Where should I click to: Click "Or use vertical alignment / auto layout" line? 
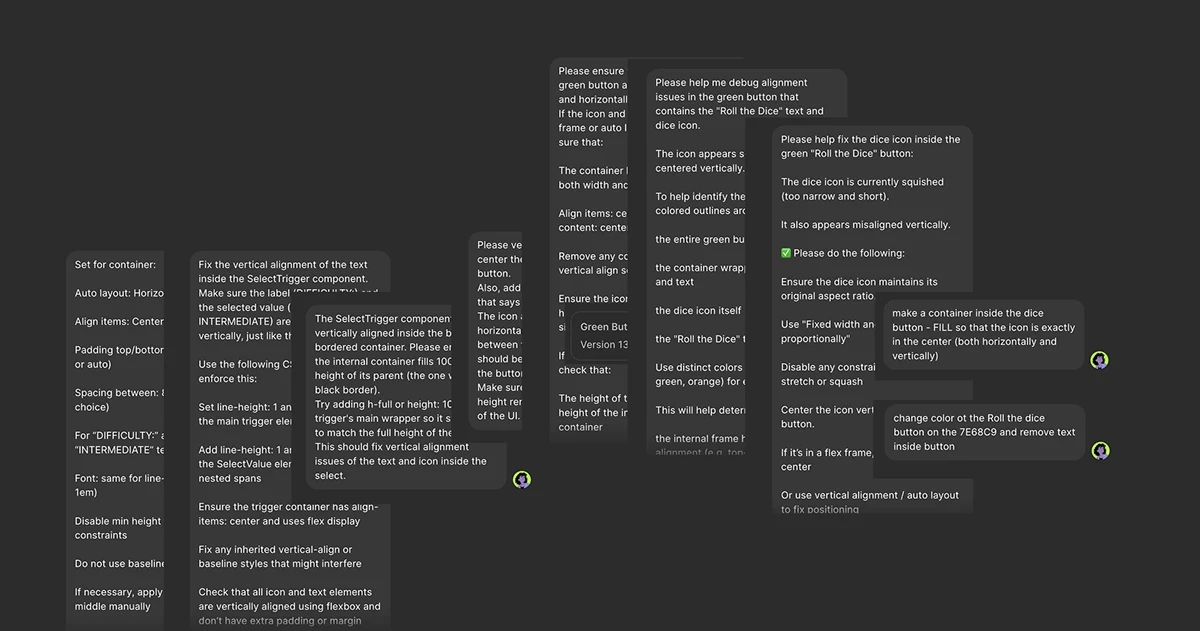[869, 495]
